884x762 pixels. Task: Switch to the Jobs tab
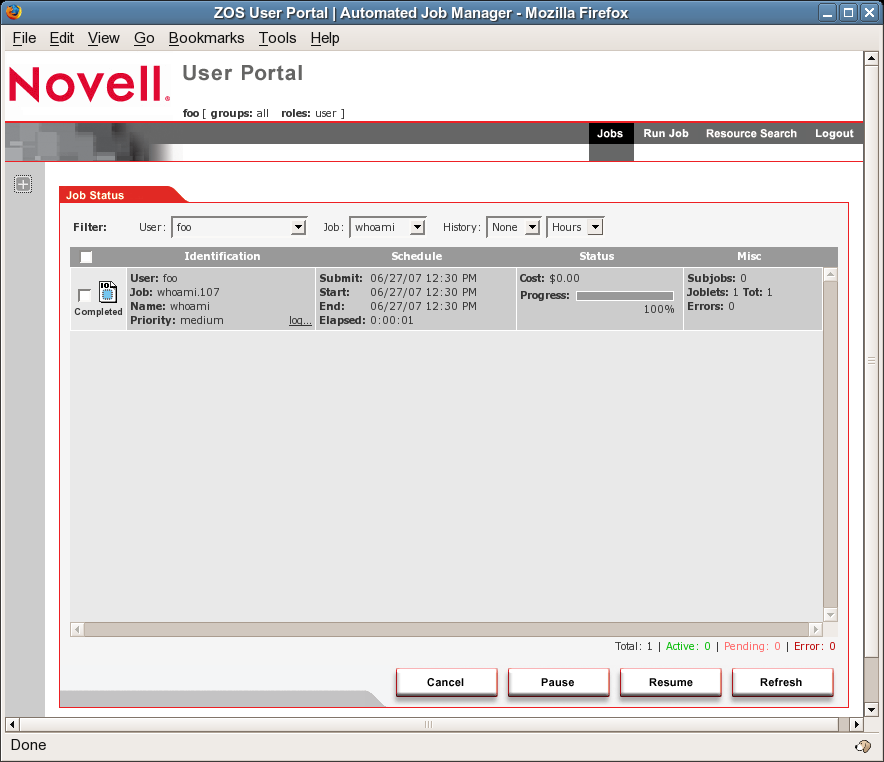click(610, 134)
